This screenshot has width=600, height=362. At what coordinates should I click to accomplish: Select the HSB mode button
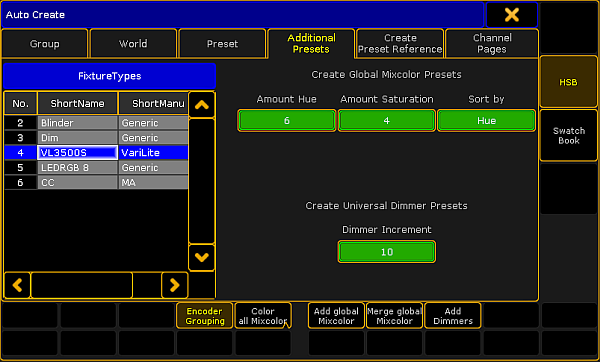tap(568, 82)
